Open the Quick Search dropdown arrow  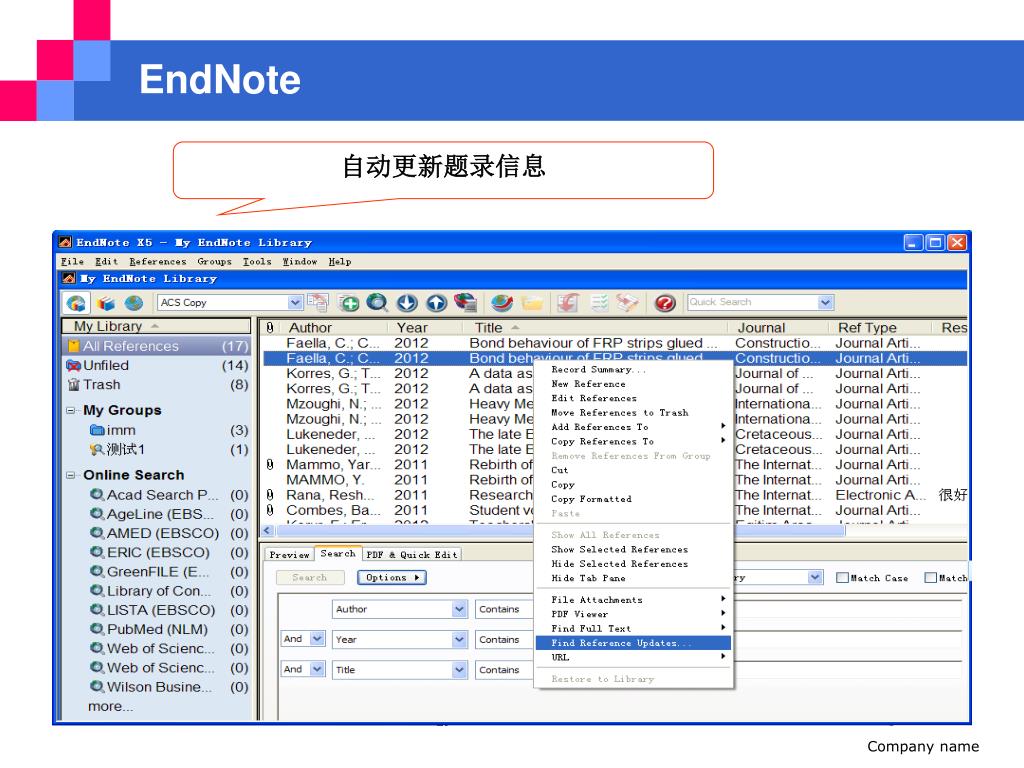tap(825, 302)
